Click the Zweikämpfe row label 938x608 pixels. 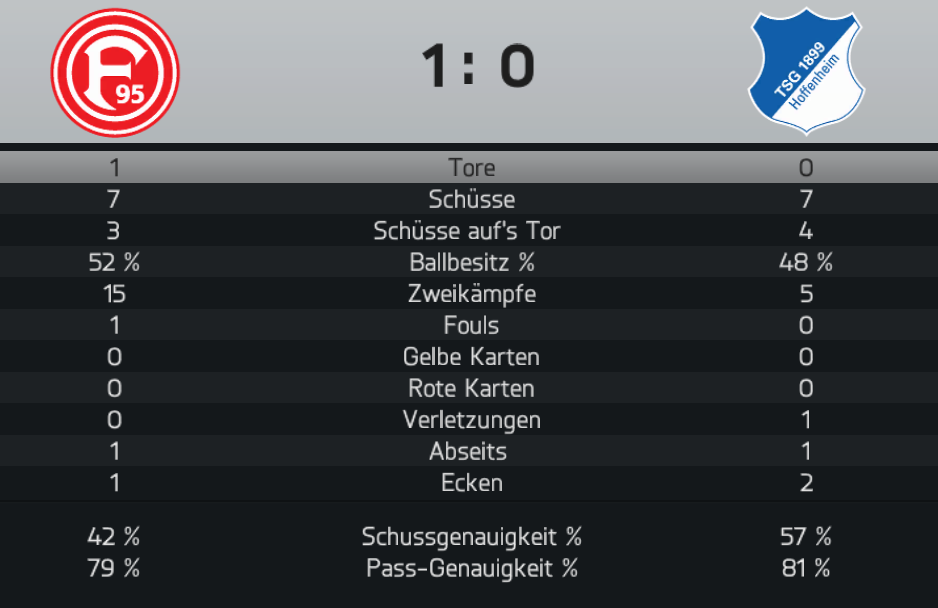point(471,294)
